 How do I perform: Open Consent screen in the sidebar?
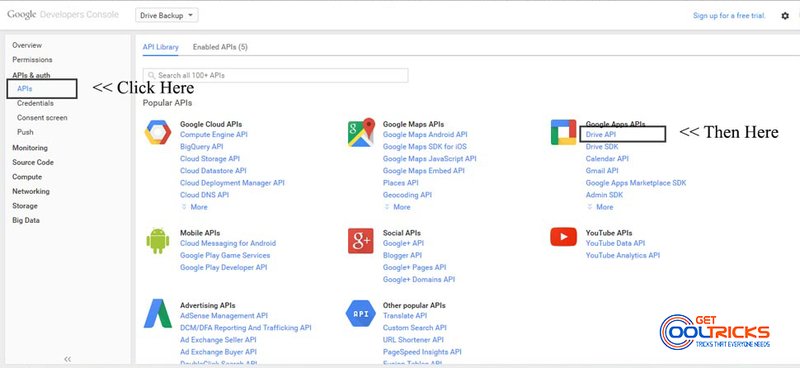point(42,117)
